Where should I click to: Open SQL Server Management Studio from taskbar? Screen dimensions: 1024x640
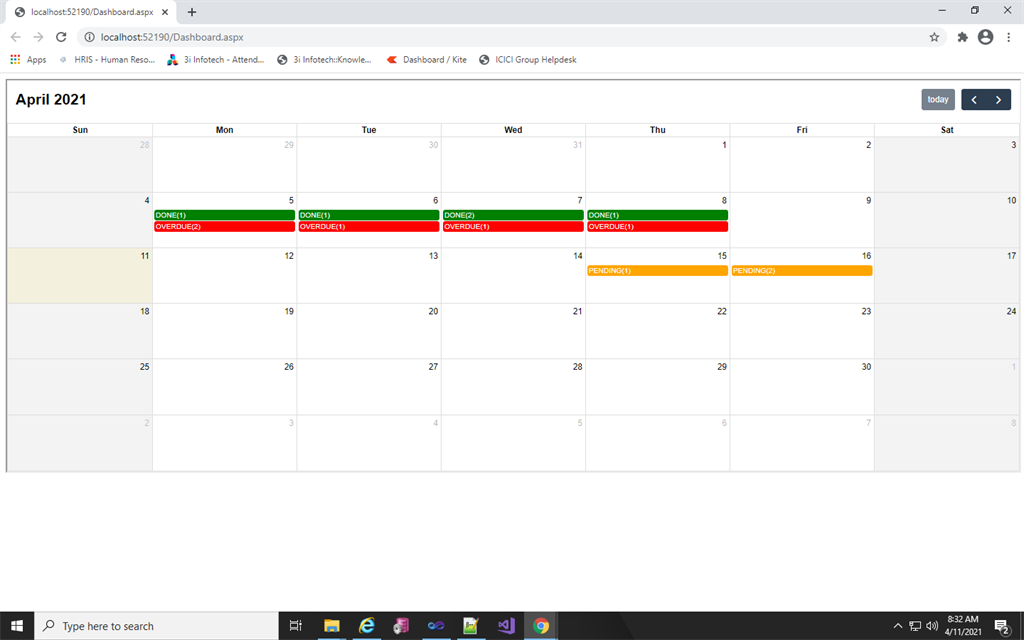point(401,626)
